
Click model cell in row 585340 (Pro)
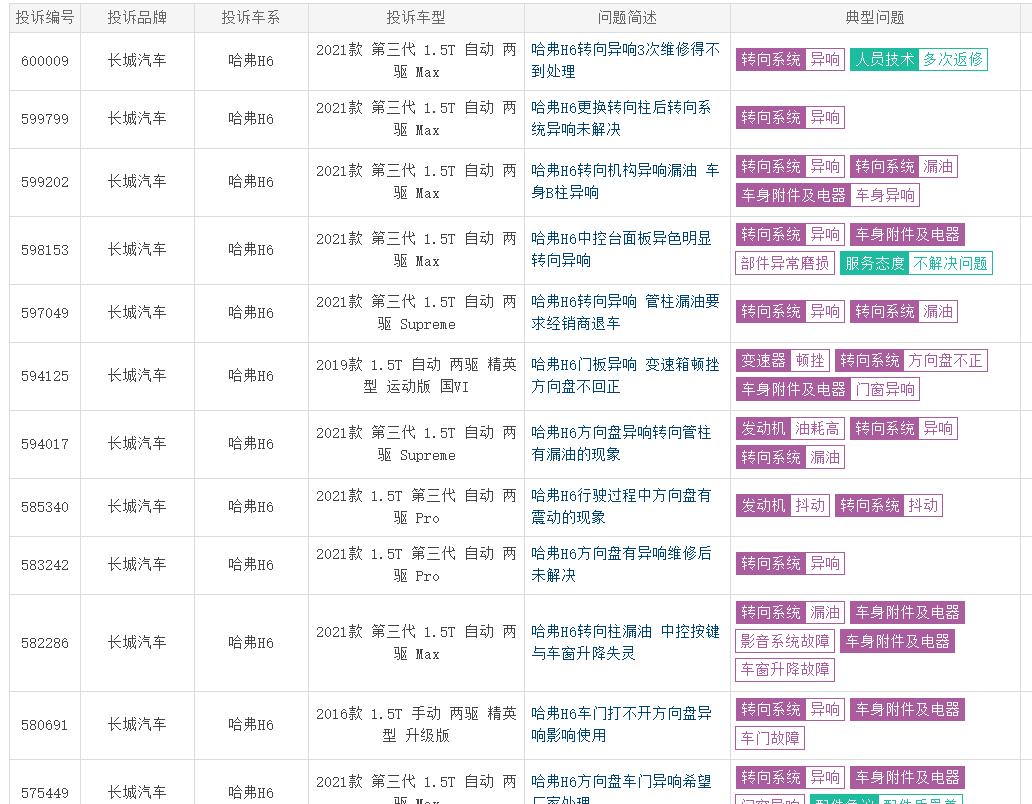tap(416, 507)
